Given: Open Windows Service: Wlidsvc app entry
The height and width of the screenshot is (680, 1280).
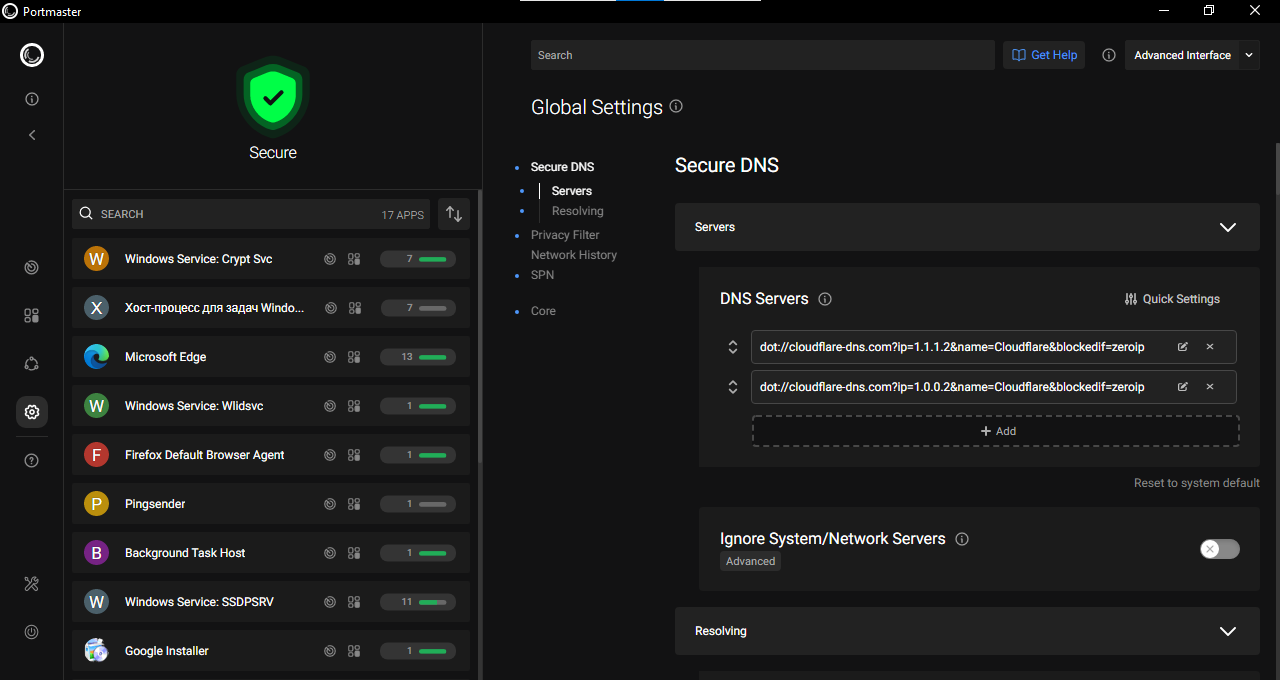Looking at the screenshot, I should (x=271, y=406).
